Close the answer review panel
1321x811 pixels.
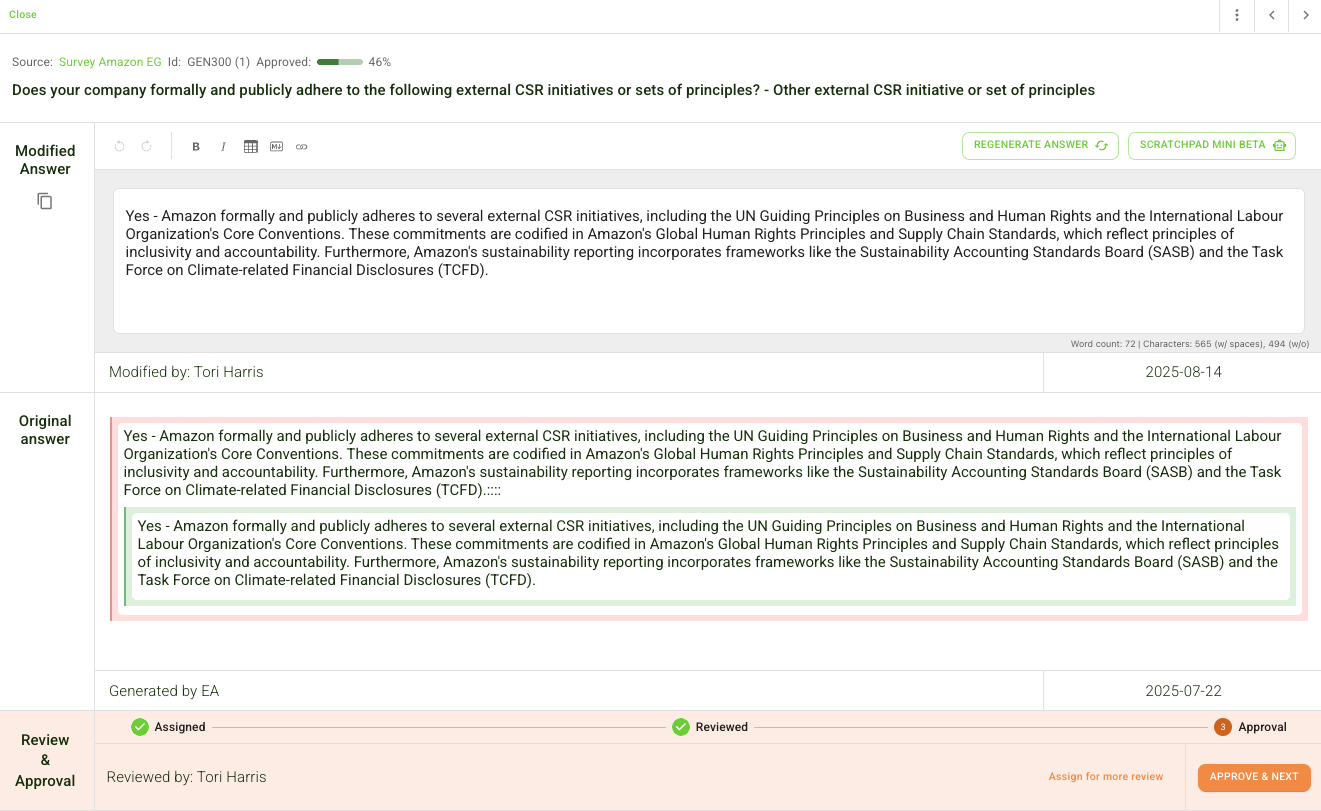[x=23, y=15]
